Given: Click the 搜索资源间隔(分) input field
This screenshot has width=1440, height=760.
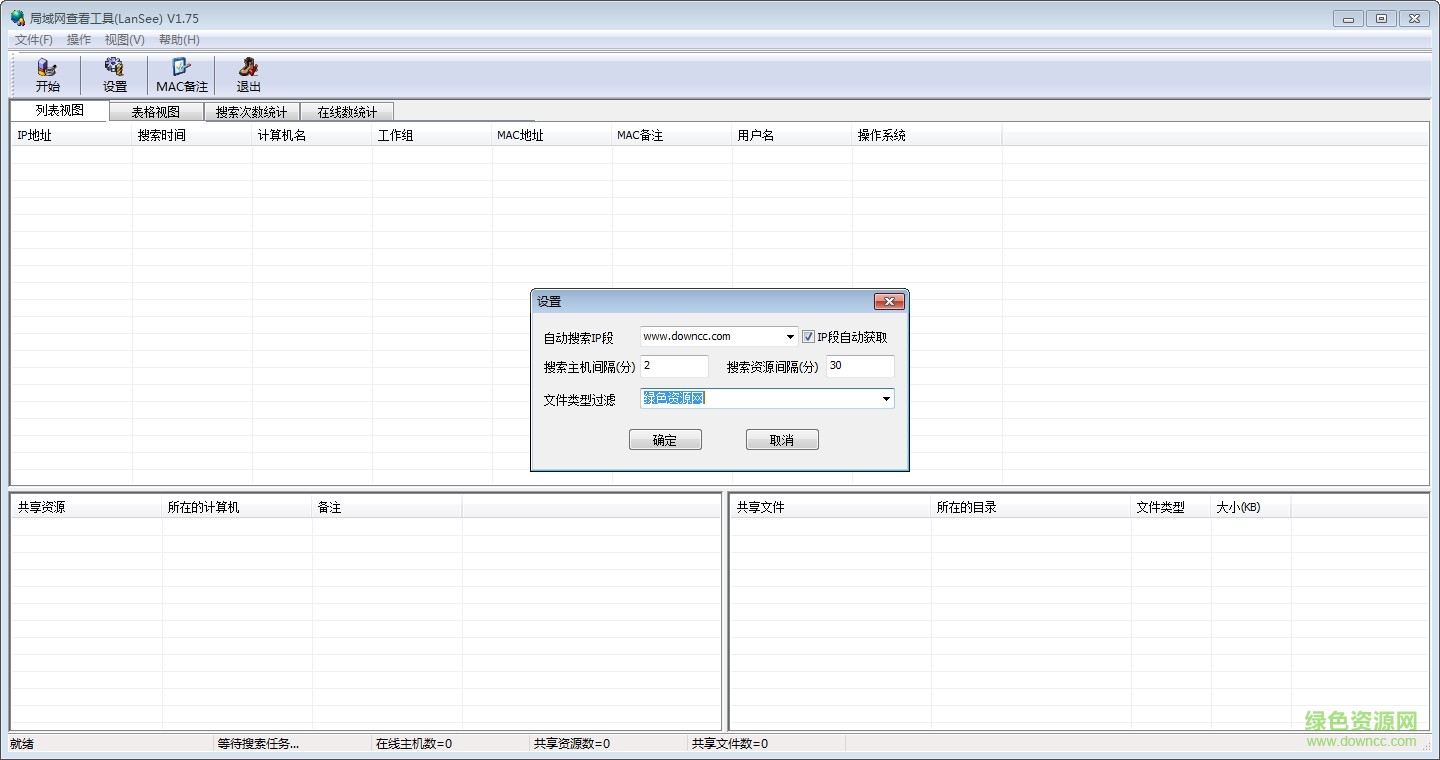Looking at the screenshot, I should [x=861, y=367].
